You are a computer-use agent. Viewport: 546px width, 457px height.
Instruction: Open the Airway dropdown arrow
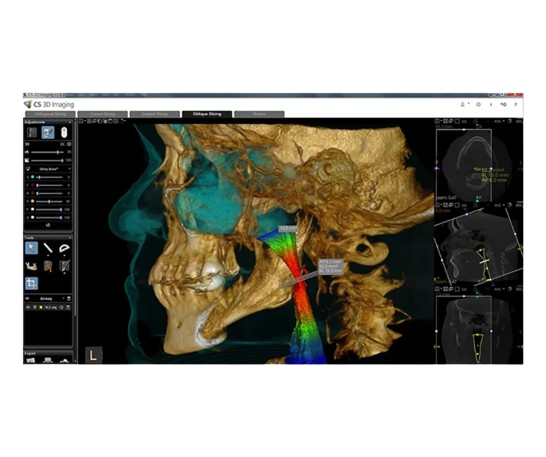(x=63, y=299)
